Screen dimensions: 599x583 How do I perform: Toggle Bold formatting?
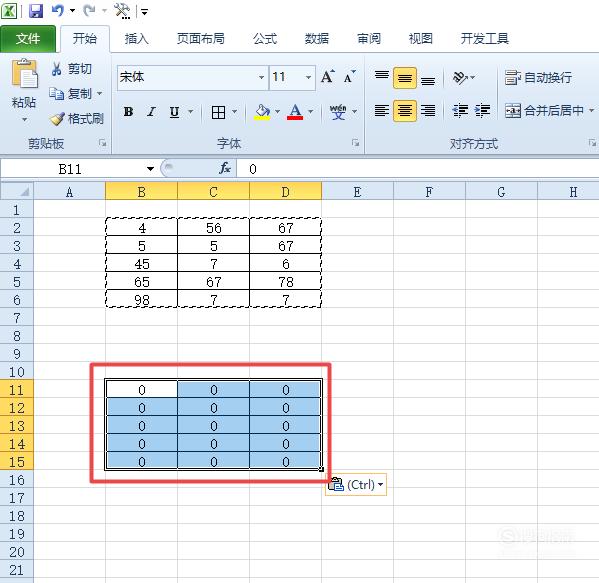pyautogui.click(x=128, y=112)
